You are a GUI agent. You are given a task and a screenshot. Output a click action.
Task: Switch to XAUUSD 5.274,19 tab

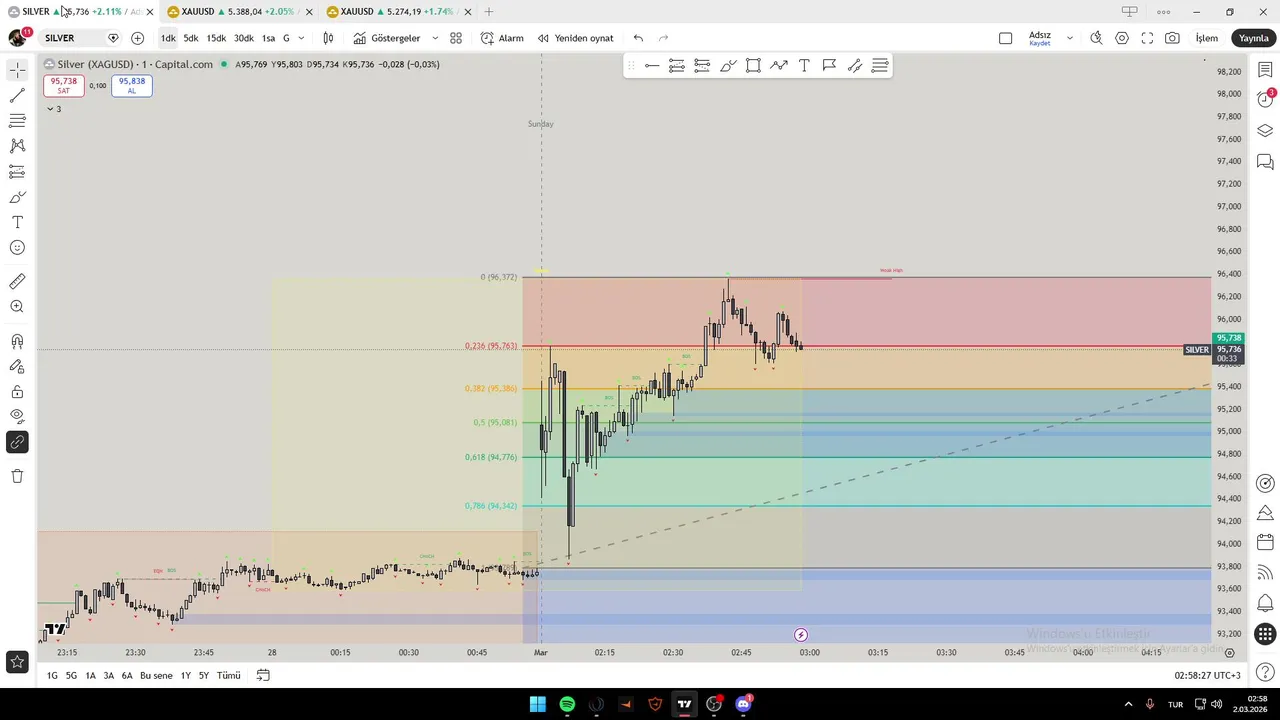point(398,12)
